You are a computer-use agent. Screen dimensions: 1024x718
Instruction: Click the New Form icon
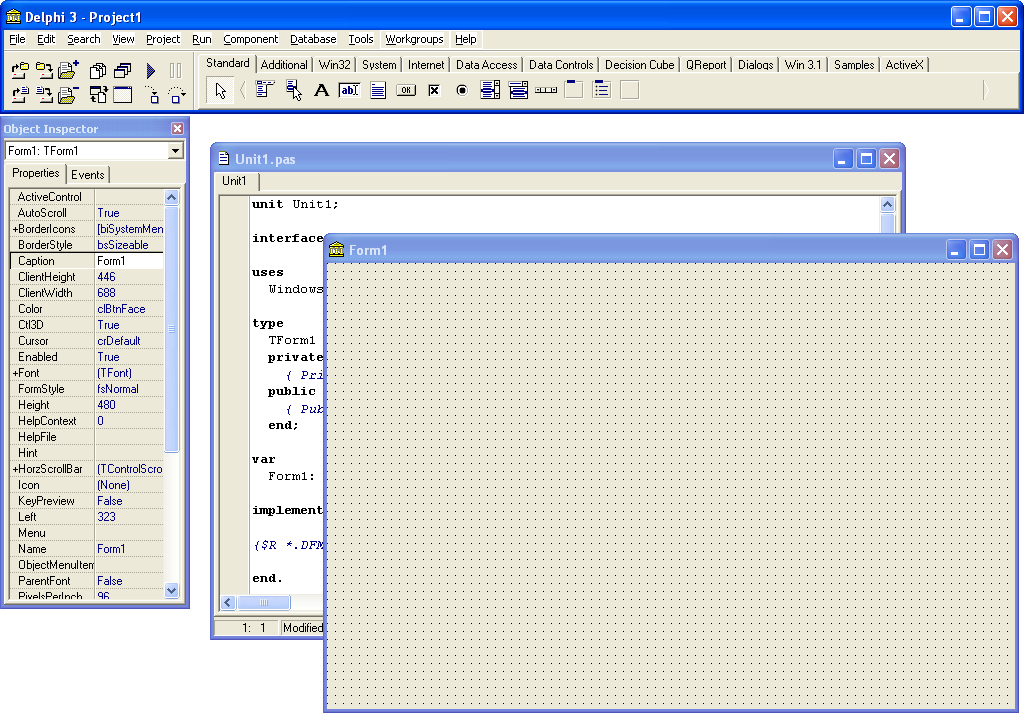point(122,95)
